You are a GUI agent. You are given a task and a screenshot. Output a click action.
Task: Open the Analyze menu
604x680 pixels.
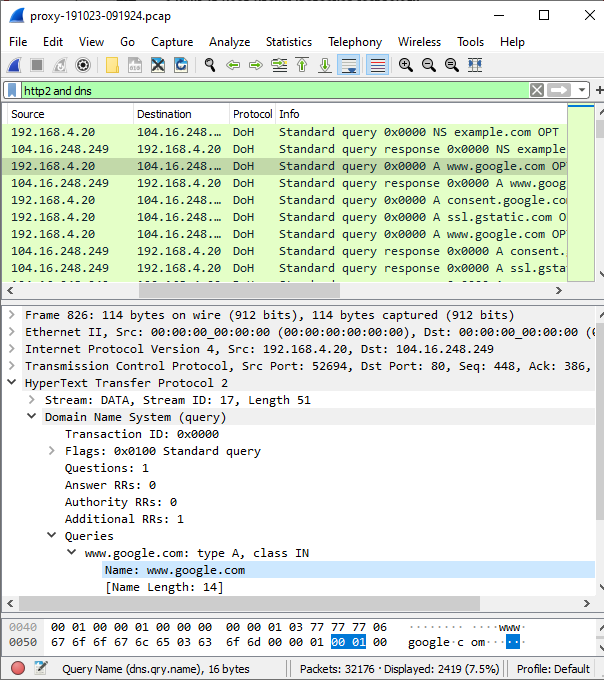(229, 42)
